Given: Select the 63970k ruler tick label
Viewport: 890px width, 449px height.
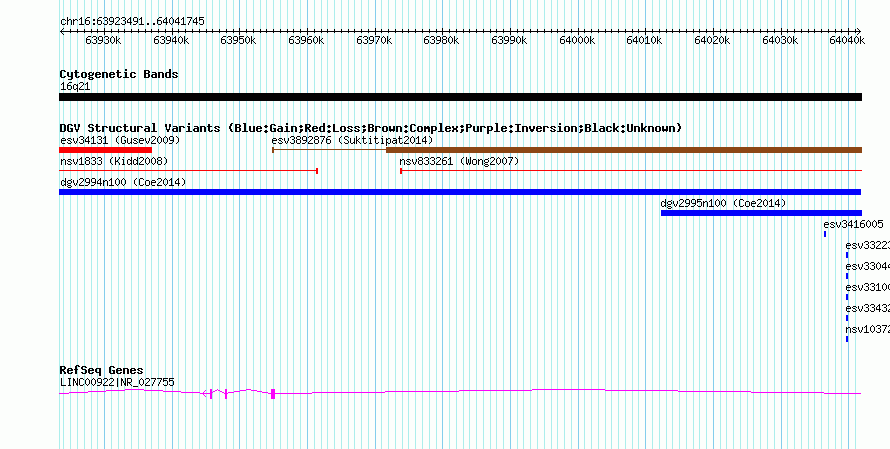Looking at the screenshot, I should [374, 40].
